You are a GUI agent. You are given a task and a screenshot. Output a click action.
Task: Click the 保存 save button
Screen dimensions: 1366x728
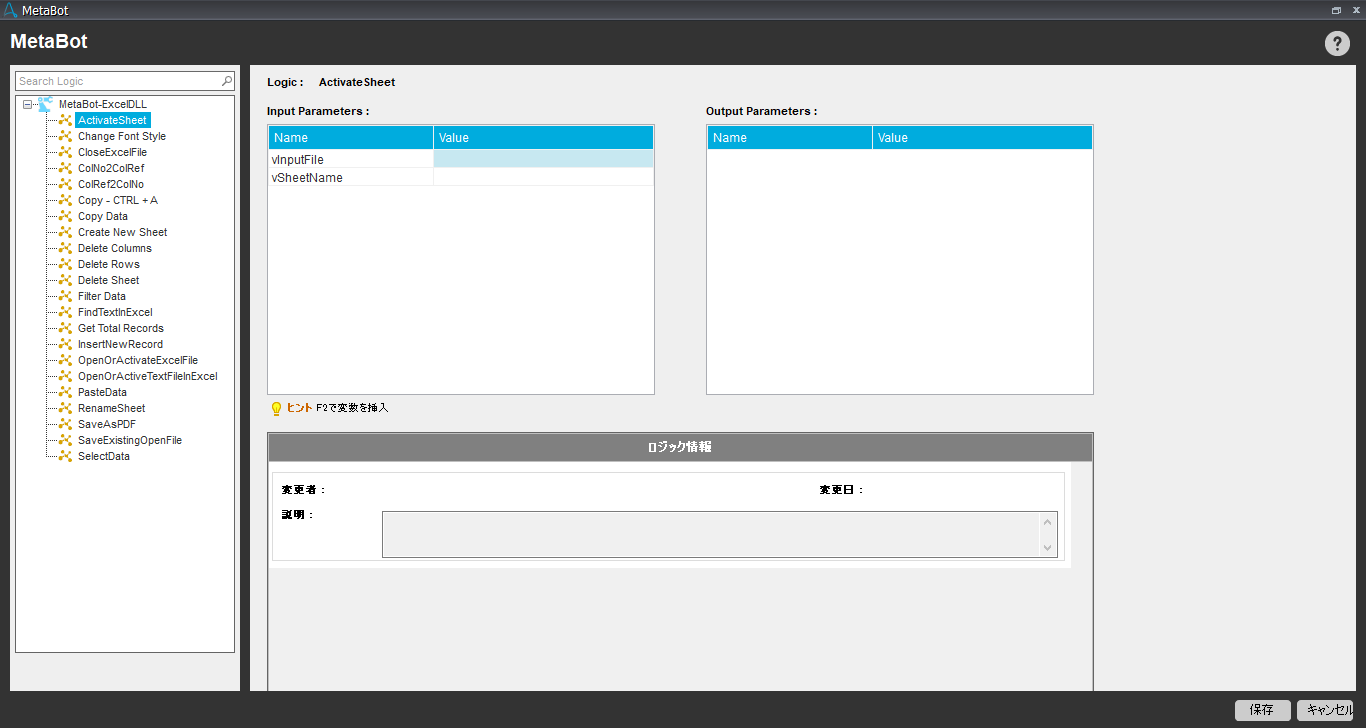(x=1262, y=710)
